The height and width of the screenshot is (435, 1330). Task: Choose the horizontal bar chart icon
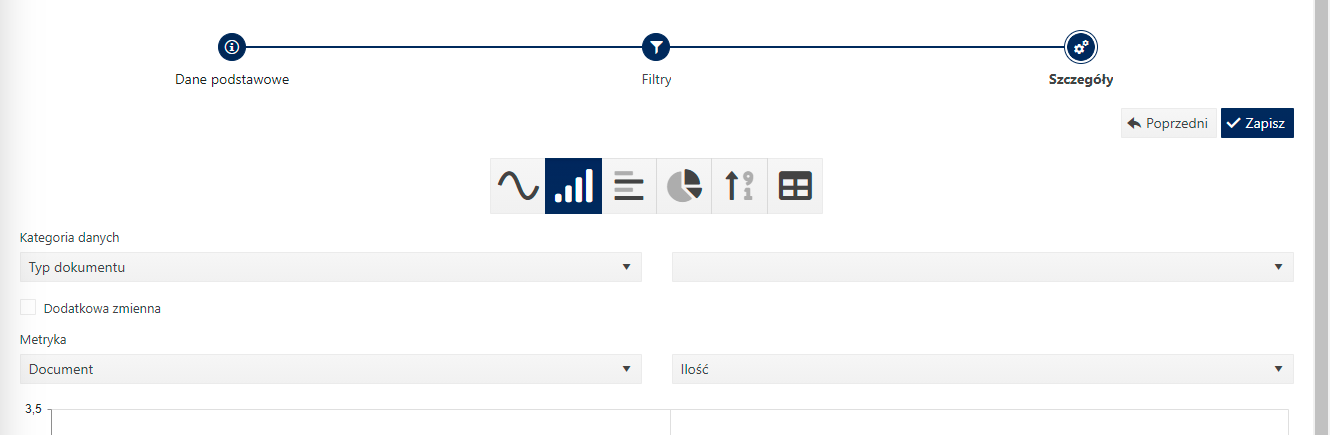tap(629, 186)
